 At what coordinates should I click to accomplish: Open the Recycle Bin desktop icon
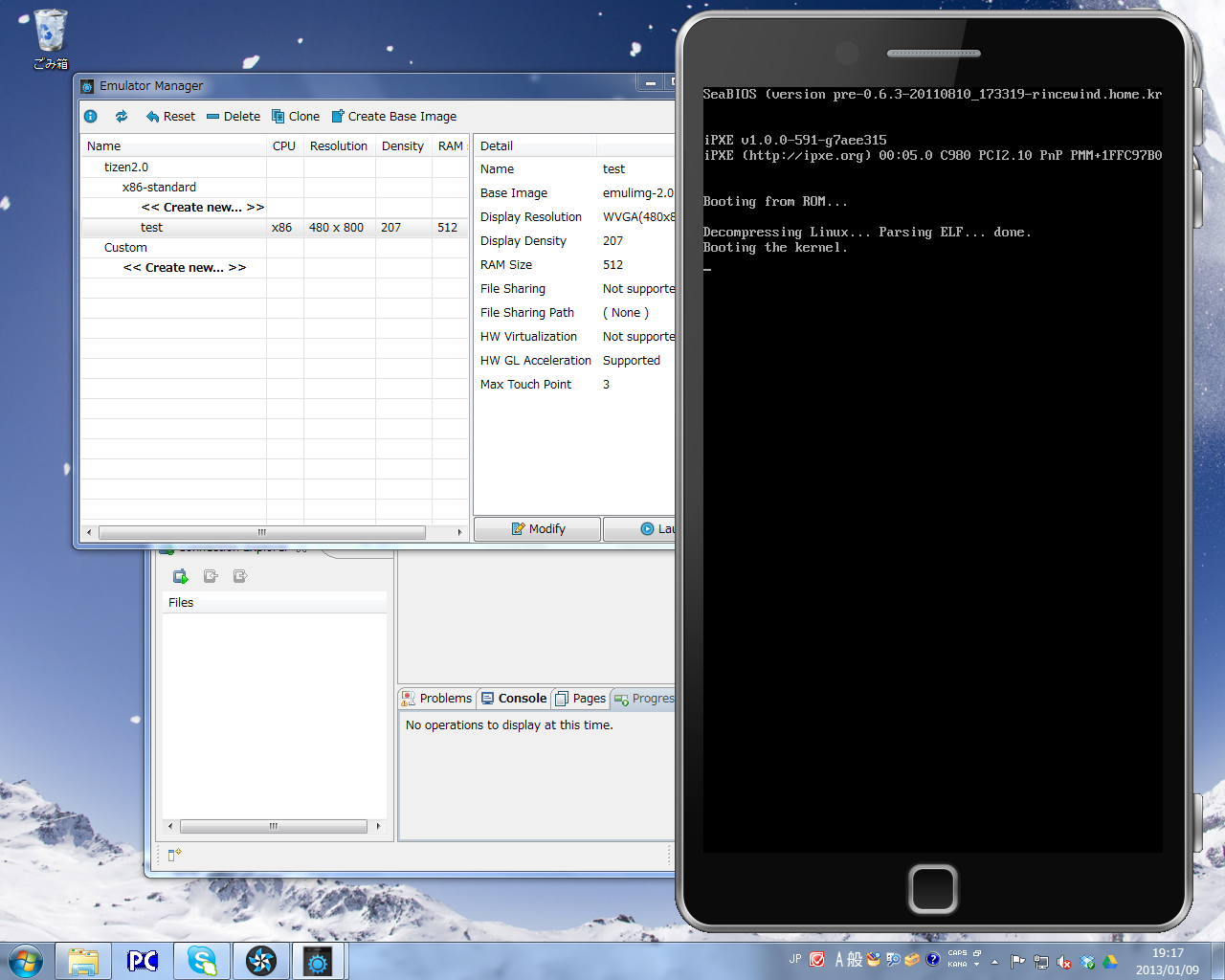click(x=51, y=39)
